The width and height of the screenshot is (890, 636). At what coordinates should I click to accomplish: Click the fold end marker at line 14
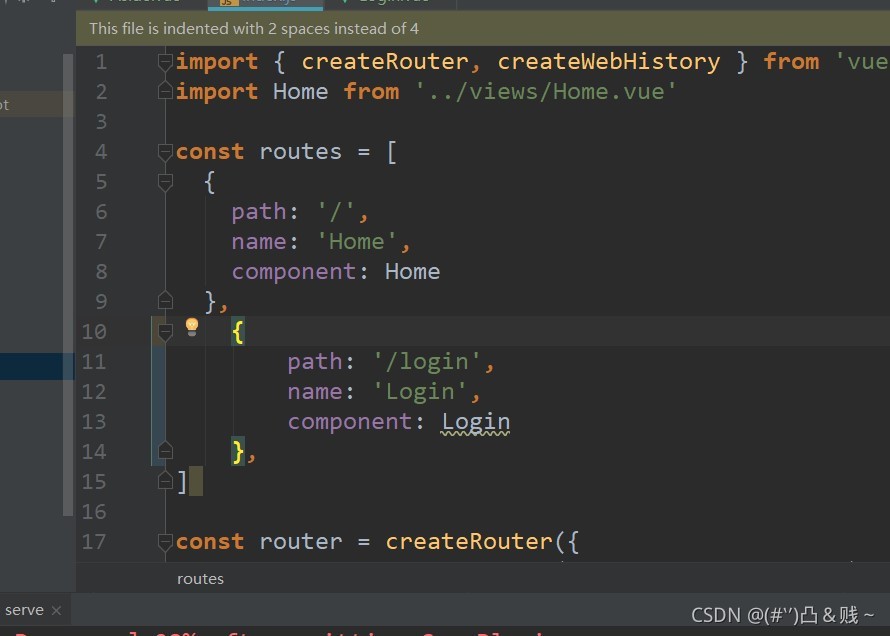[165, 451]
